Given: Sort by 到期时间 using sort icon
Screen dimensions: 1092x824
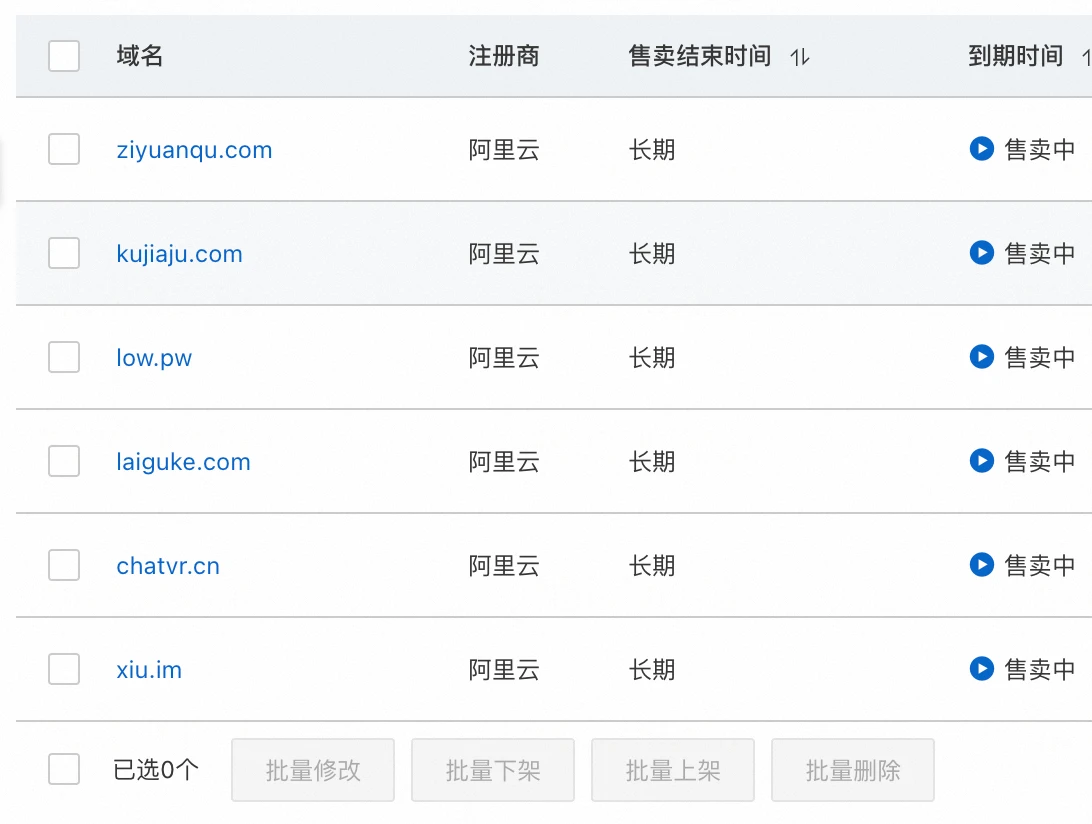Looking at the screenshot, I should click(x=1085, y=58).
